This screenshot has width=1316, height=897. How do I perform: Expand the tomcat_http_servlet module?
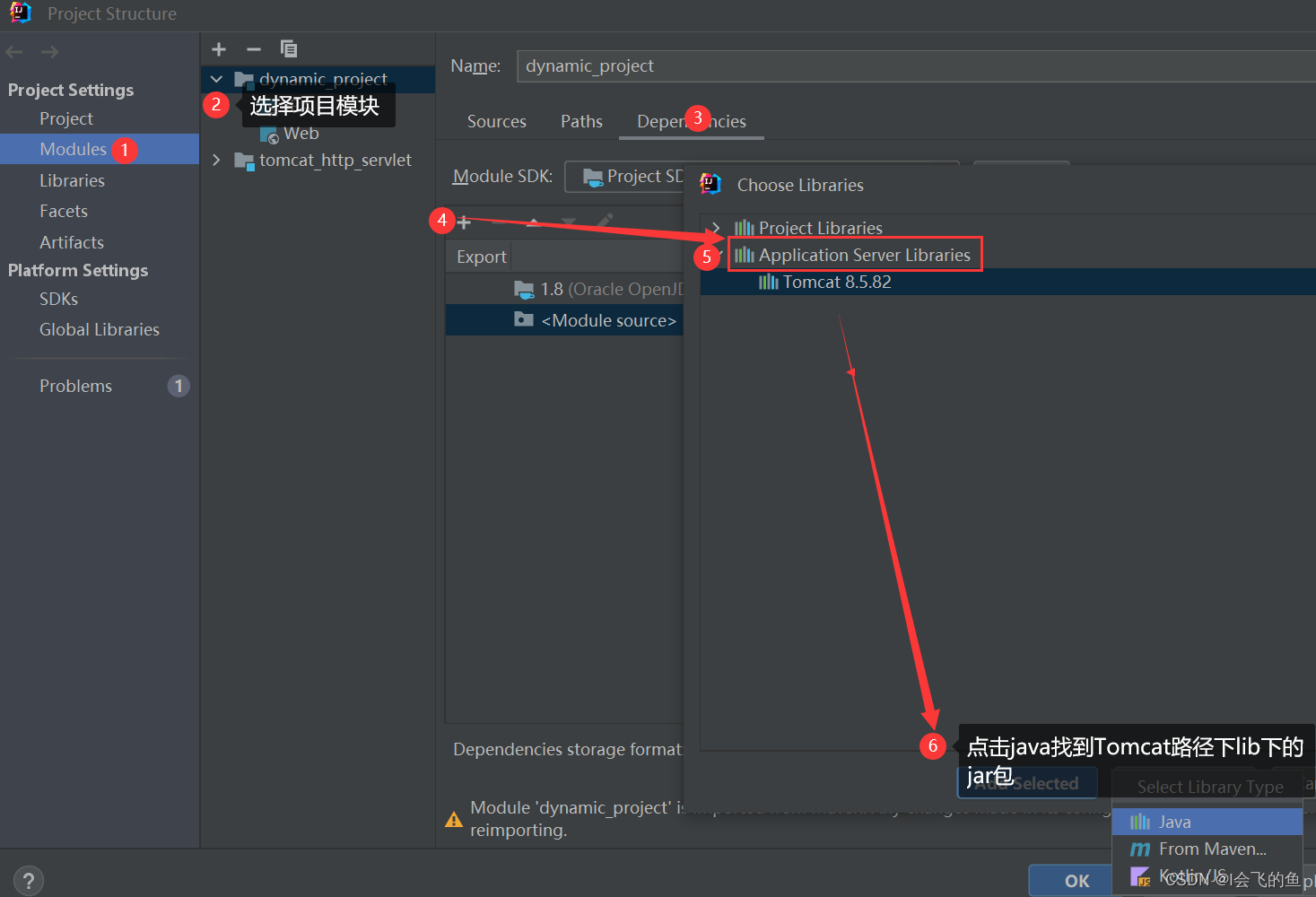[216, 160]
